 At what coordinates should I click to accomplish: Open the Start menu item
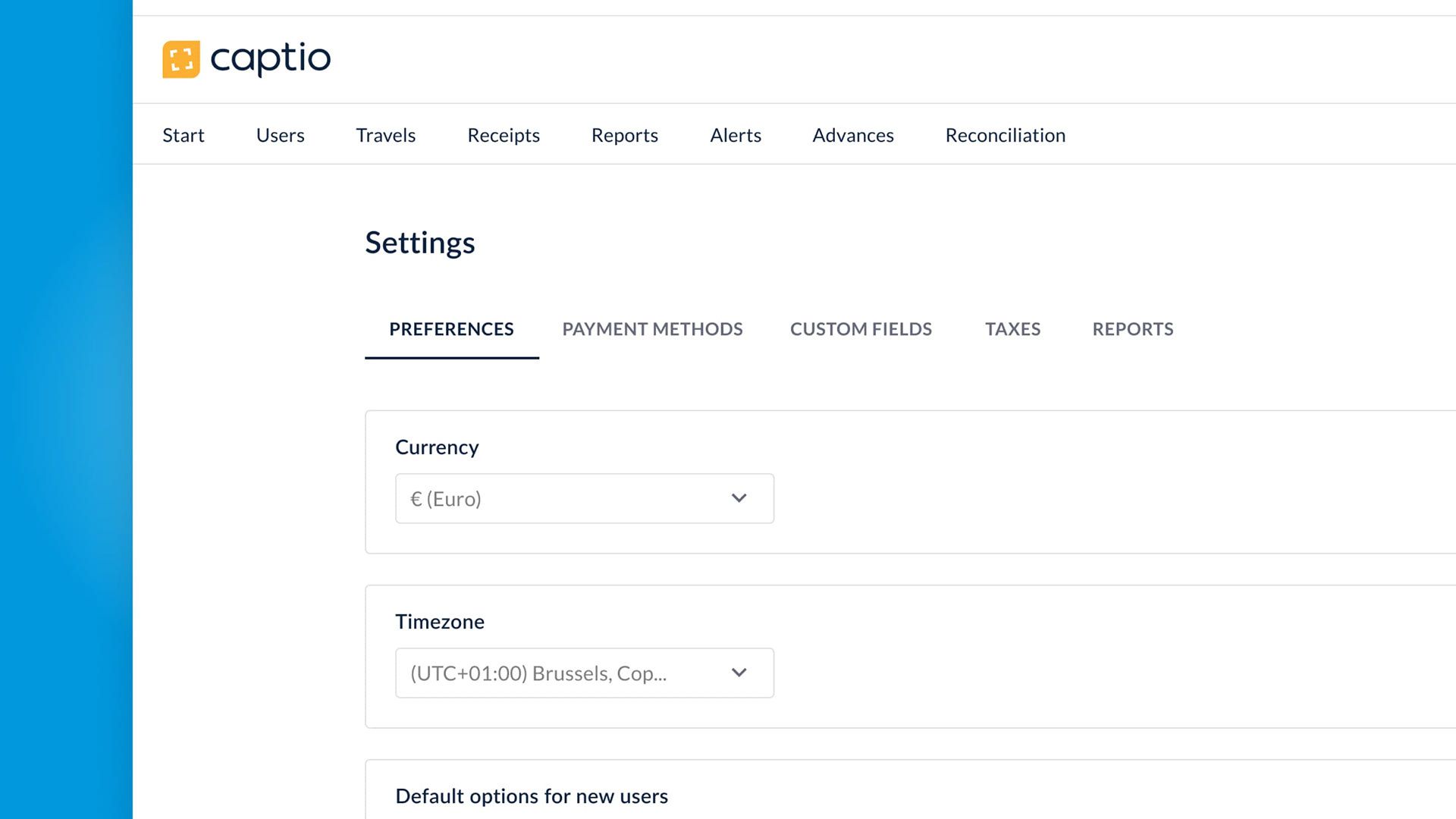click(184, 135)
